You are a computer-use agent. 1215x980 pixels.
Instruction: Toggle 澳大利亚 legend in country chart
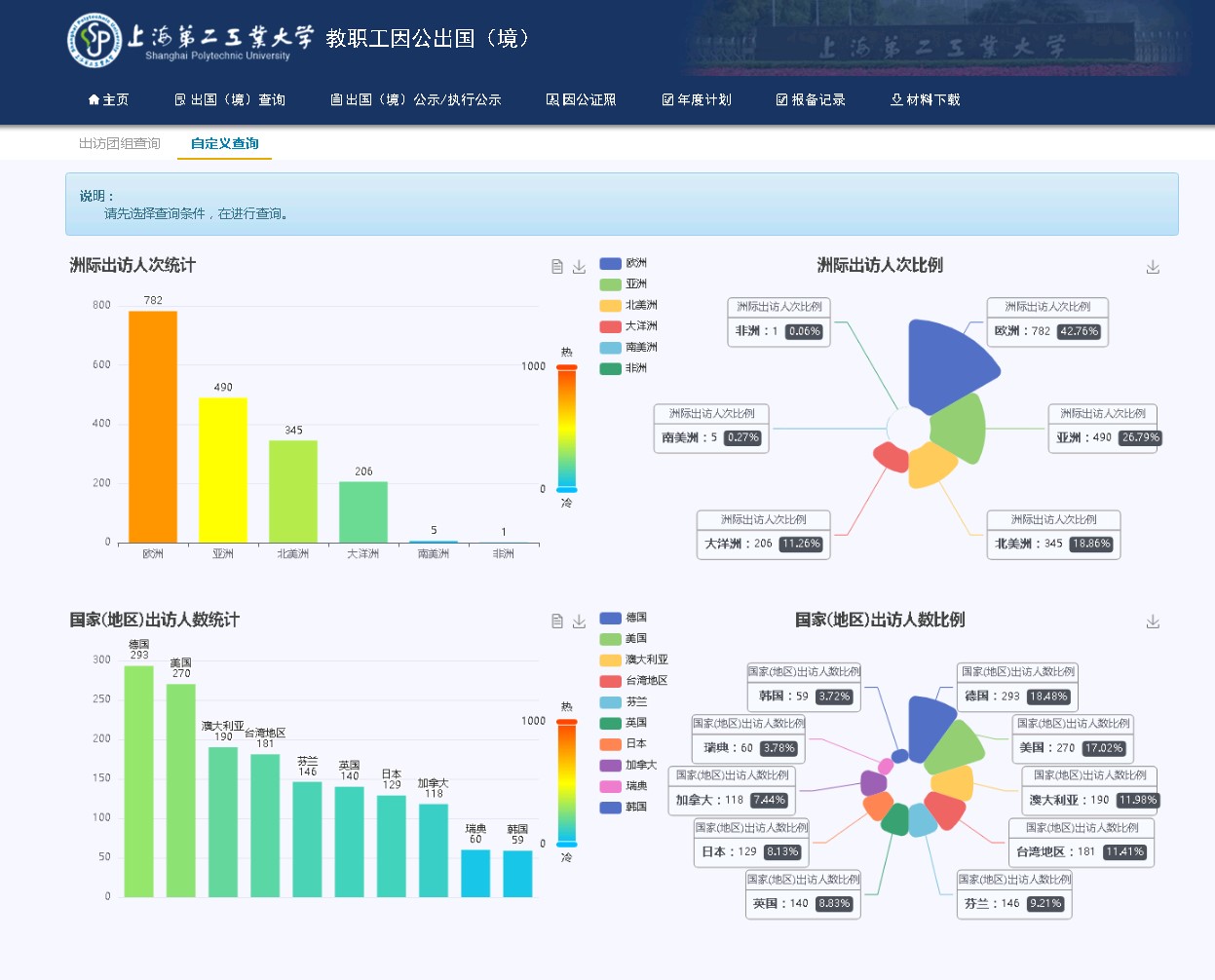(x=633, y=660)
